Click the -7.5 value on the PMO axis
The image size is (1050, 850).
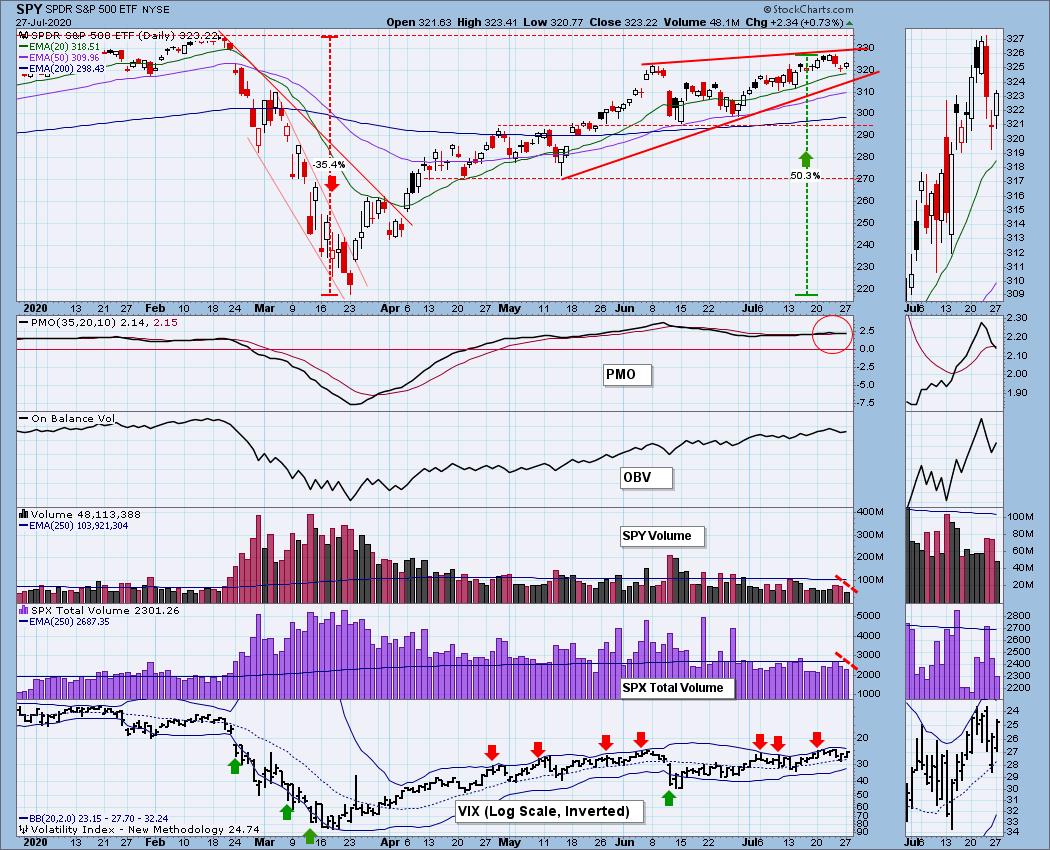pos(865,403)
